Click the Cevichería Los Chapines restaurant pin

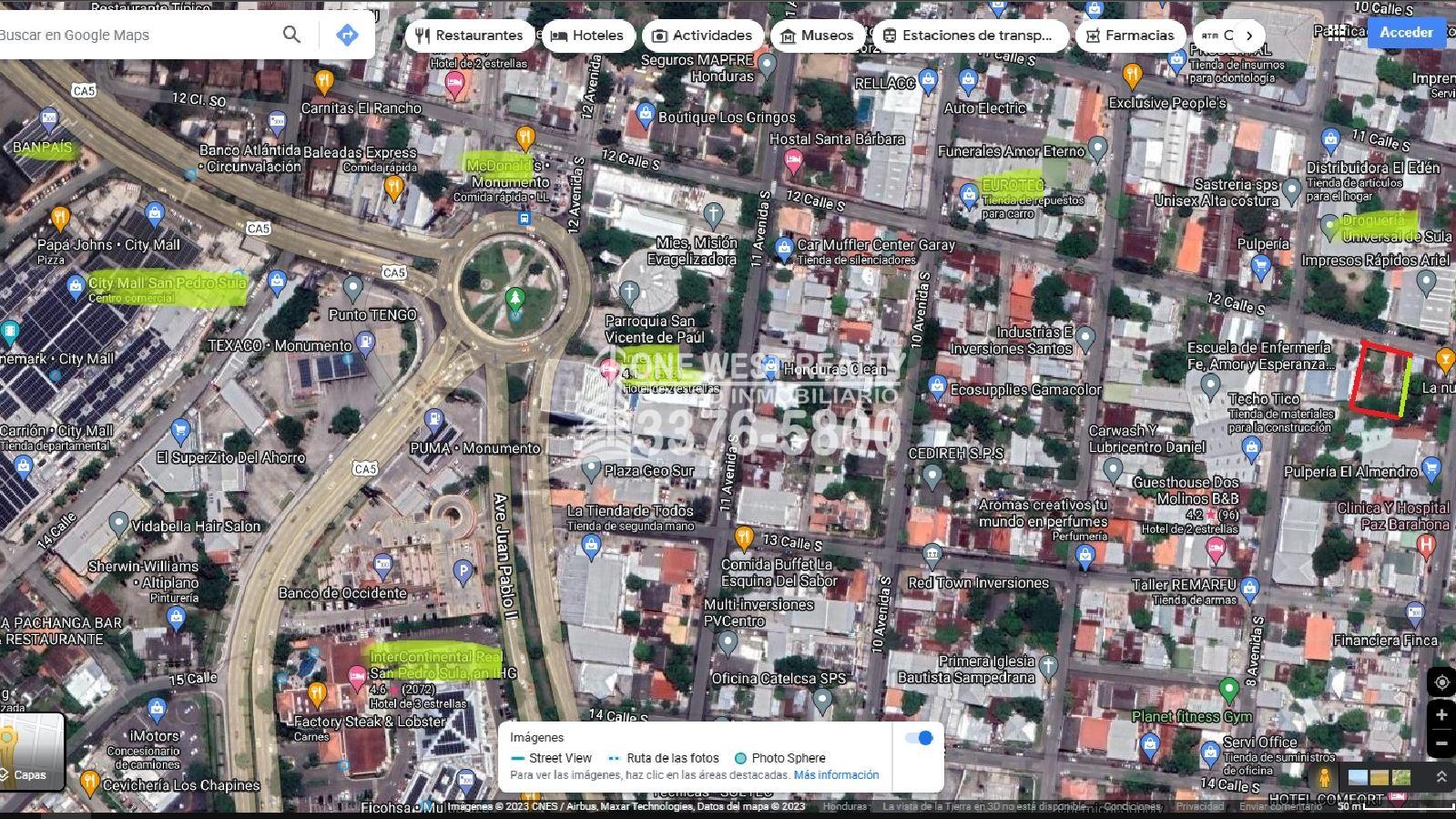coord(88,782)
